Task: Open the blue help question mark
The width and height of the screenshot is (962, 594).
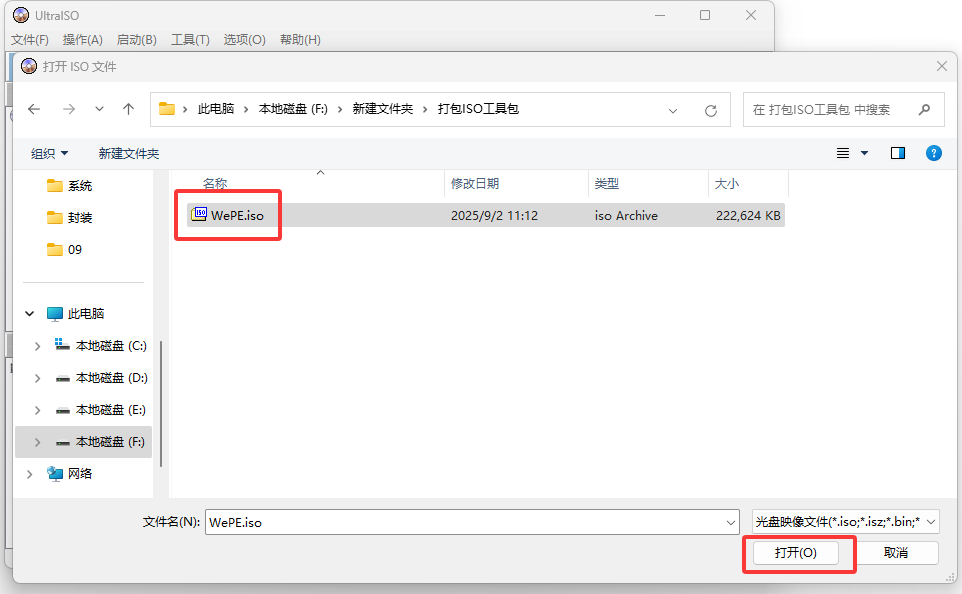Action: click(x=933, y=153)
